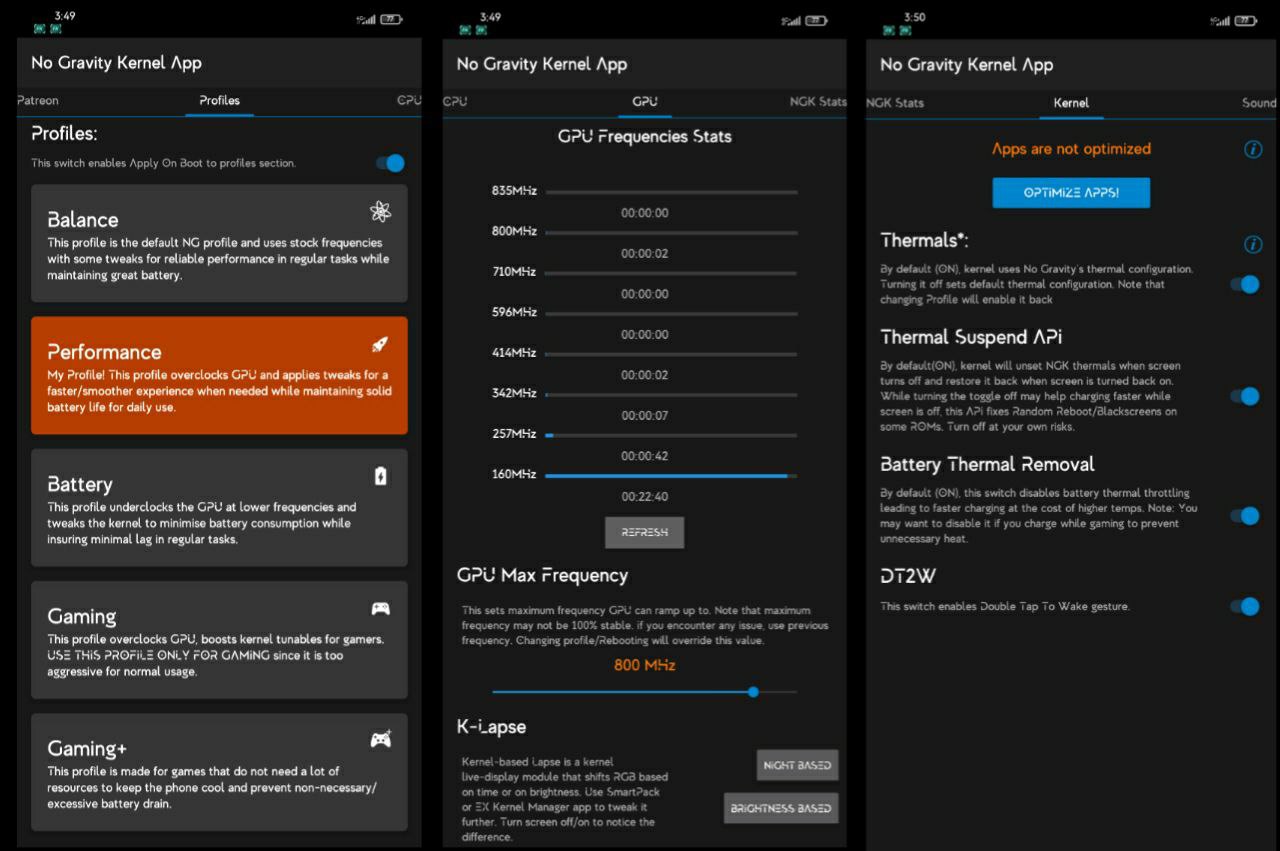Click the OPTIMIZE APPS! button
The height and width of the screenshot is (851, 1280).
coord(1071,193)
